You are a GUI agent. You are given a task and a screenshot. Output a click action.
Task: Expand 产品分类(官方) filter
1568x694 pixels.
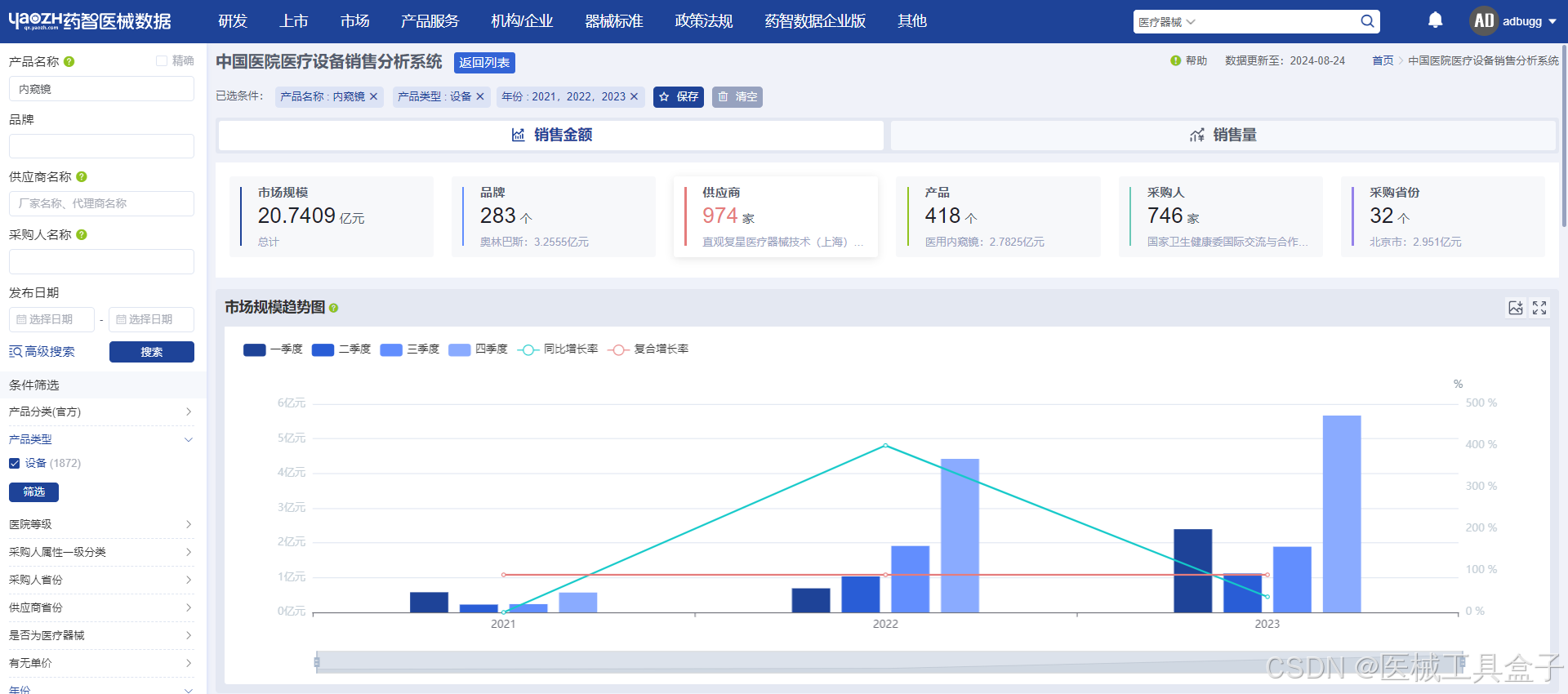(x=101, y=412)
